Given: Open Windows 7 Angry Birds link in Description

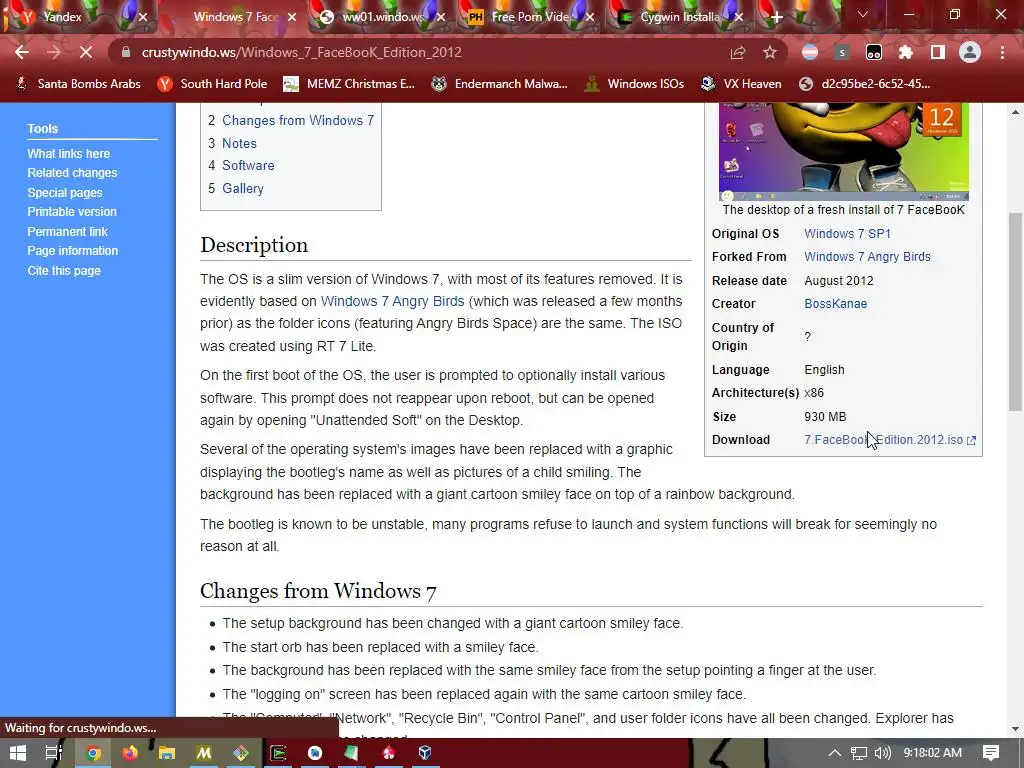Looking at the screenshot, I should (392, 301).
